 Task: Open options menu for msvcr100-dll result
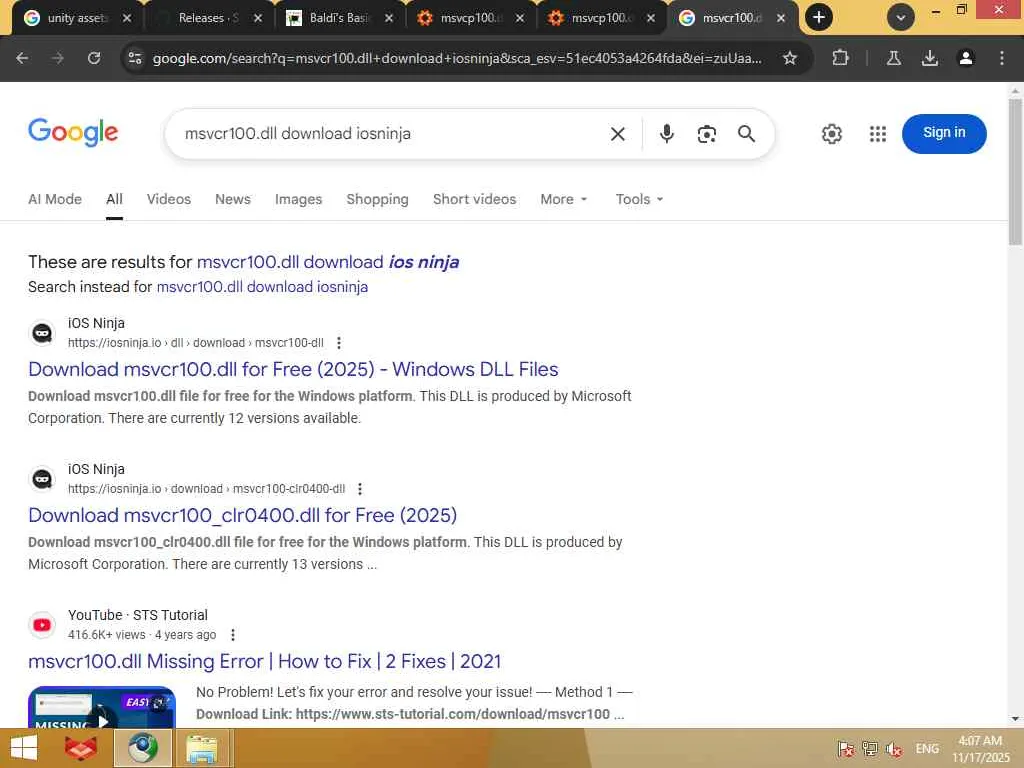pyautogui.click(x=338, y=343)
